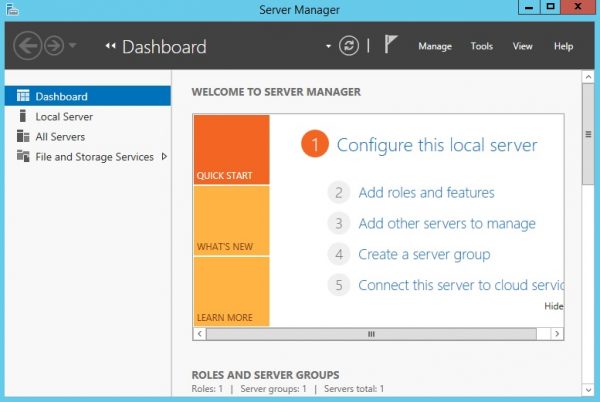The image size is (600, 402).
Task: Click the Local Server icon
Action: click(23, 116)
